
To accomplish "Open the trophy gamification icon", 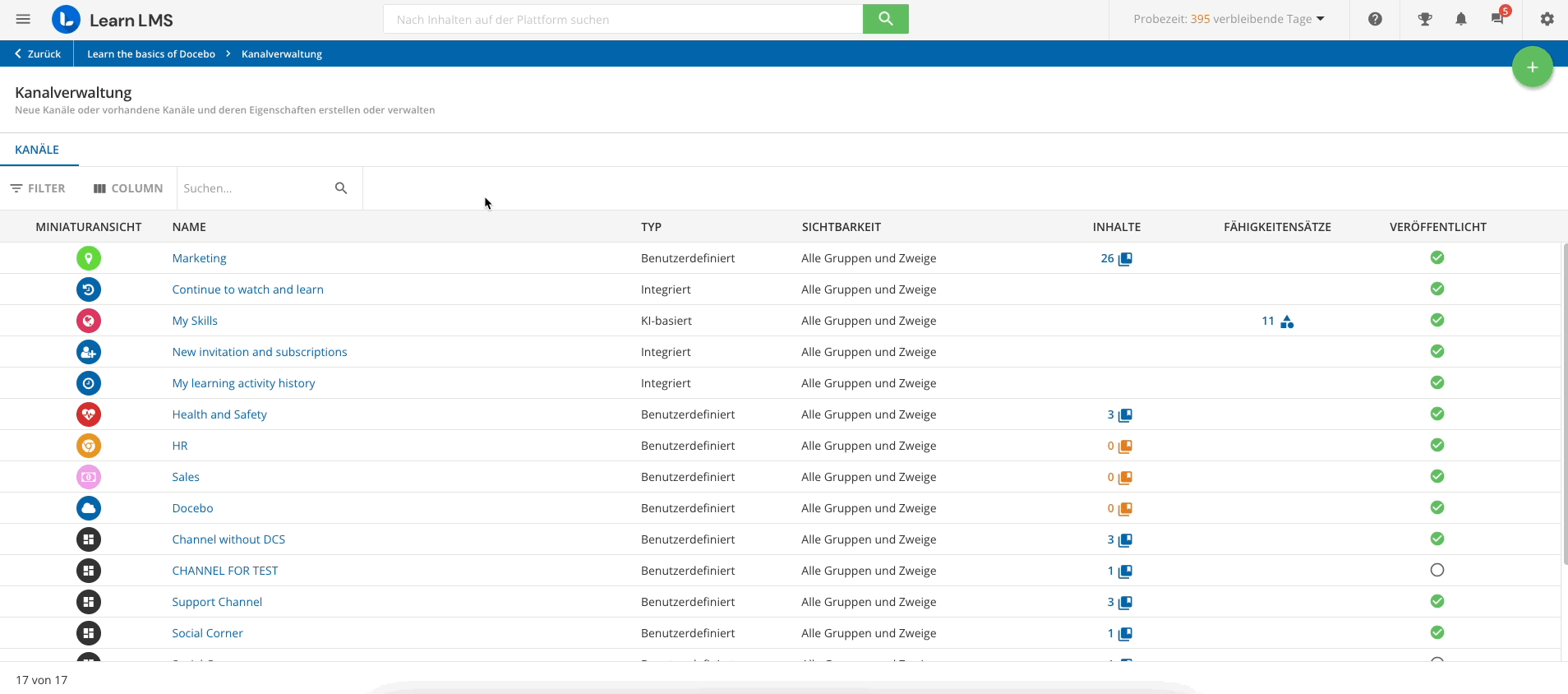I will pyautogui.click(x=1425, y=19).
